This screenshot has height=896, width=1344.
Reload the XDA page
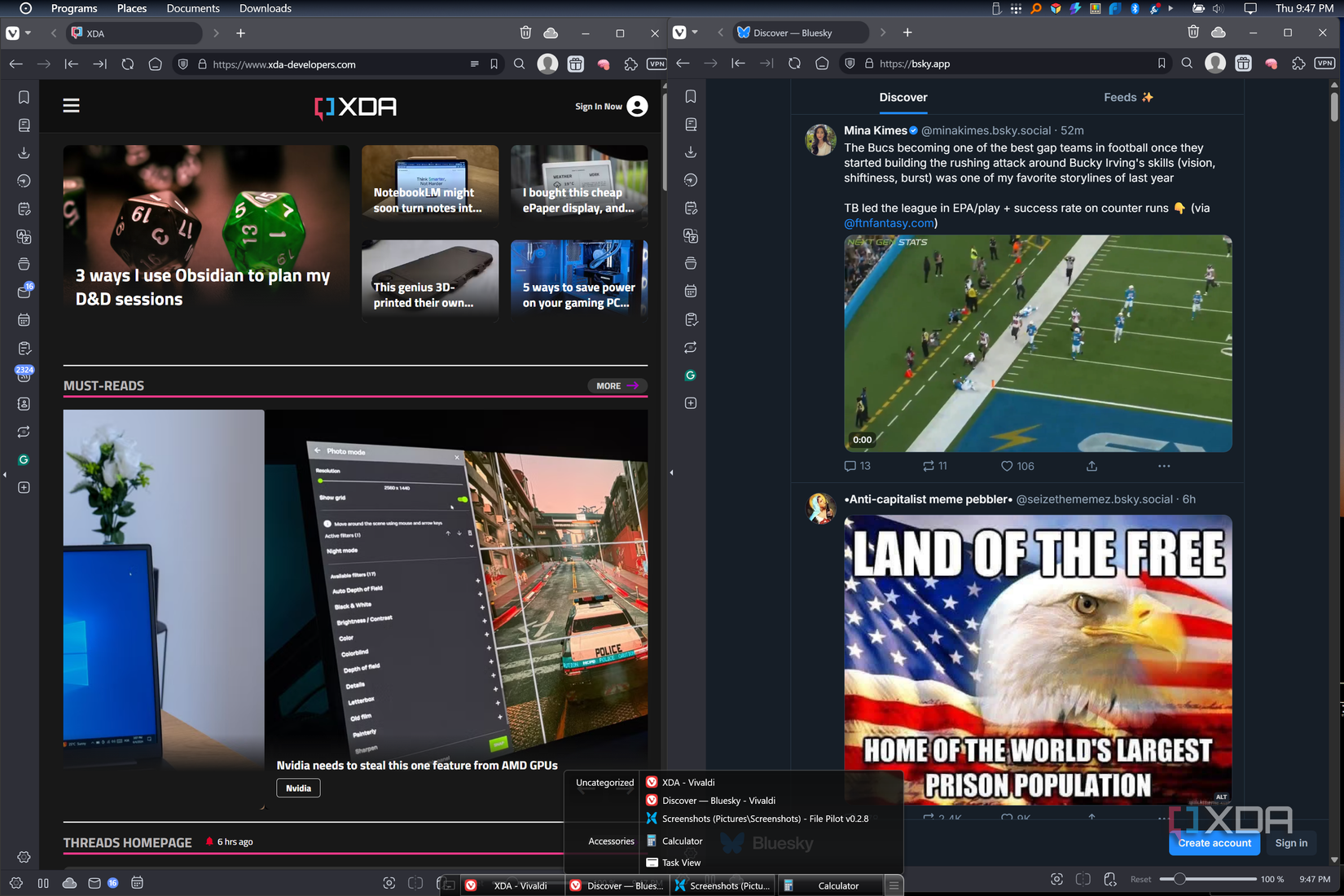(127, 64)
